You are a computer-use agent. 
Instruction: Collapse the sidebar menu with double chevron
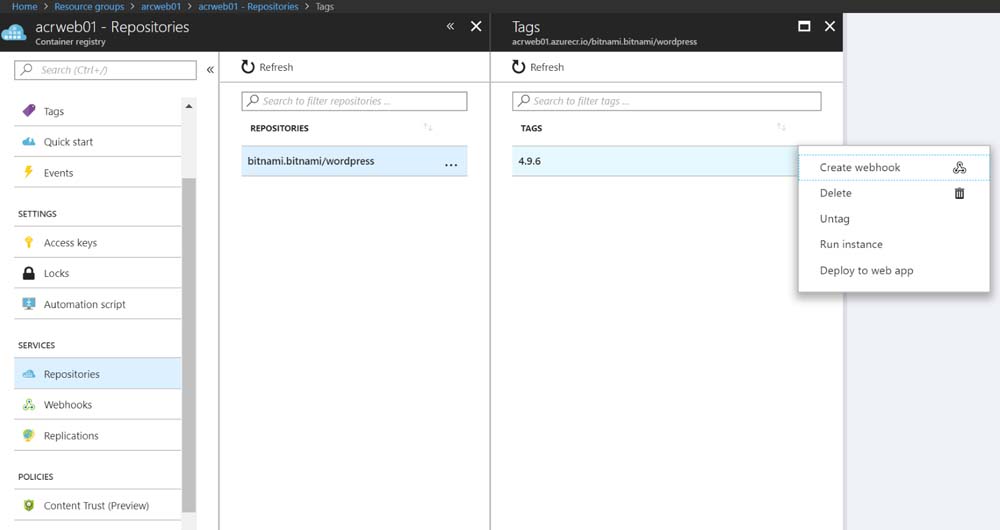coord(210,70)
